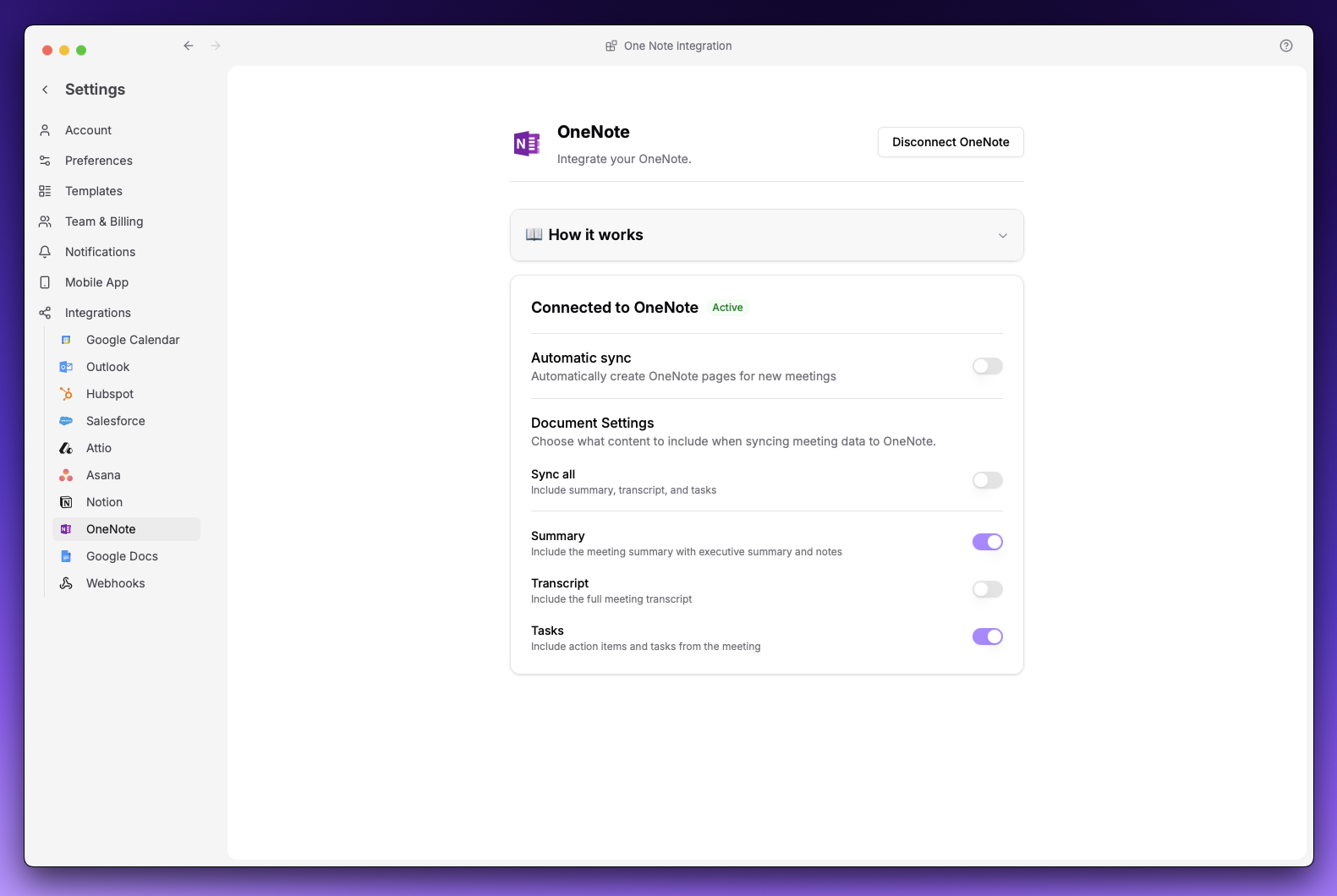Go back with the left navigation arrow

(x=189, y=46)
